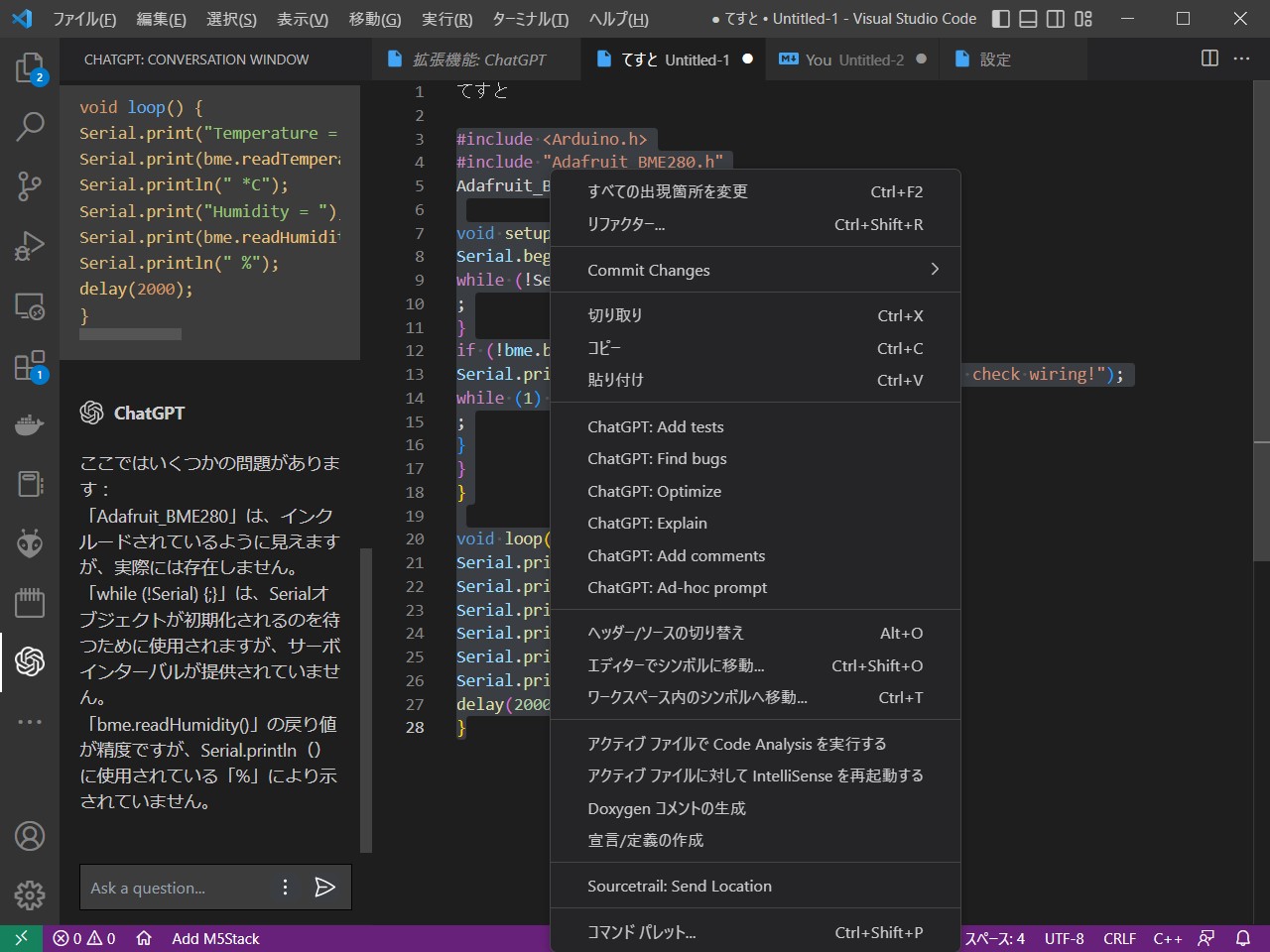
Task: Open 表示(V) menu
Action: click(303, 19)
